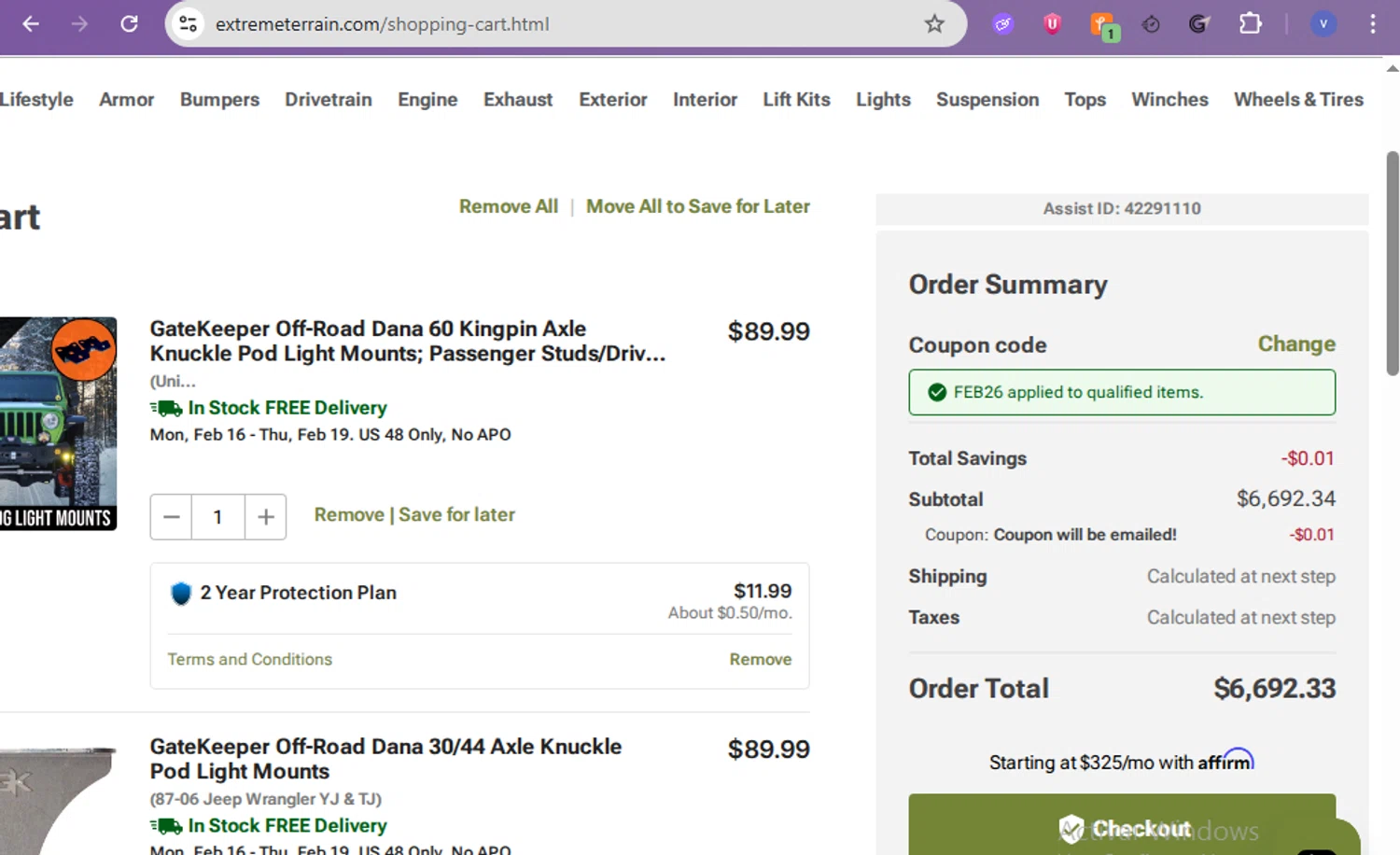Click the quantity input field

pos(218,517)
